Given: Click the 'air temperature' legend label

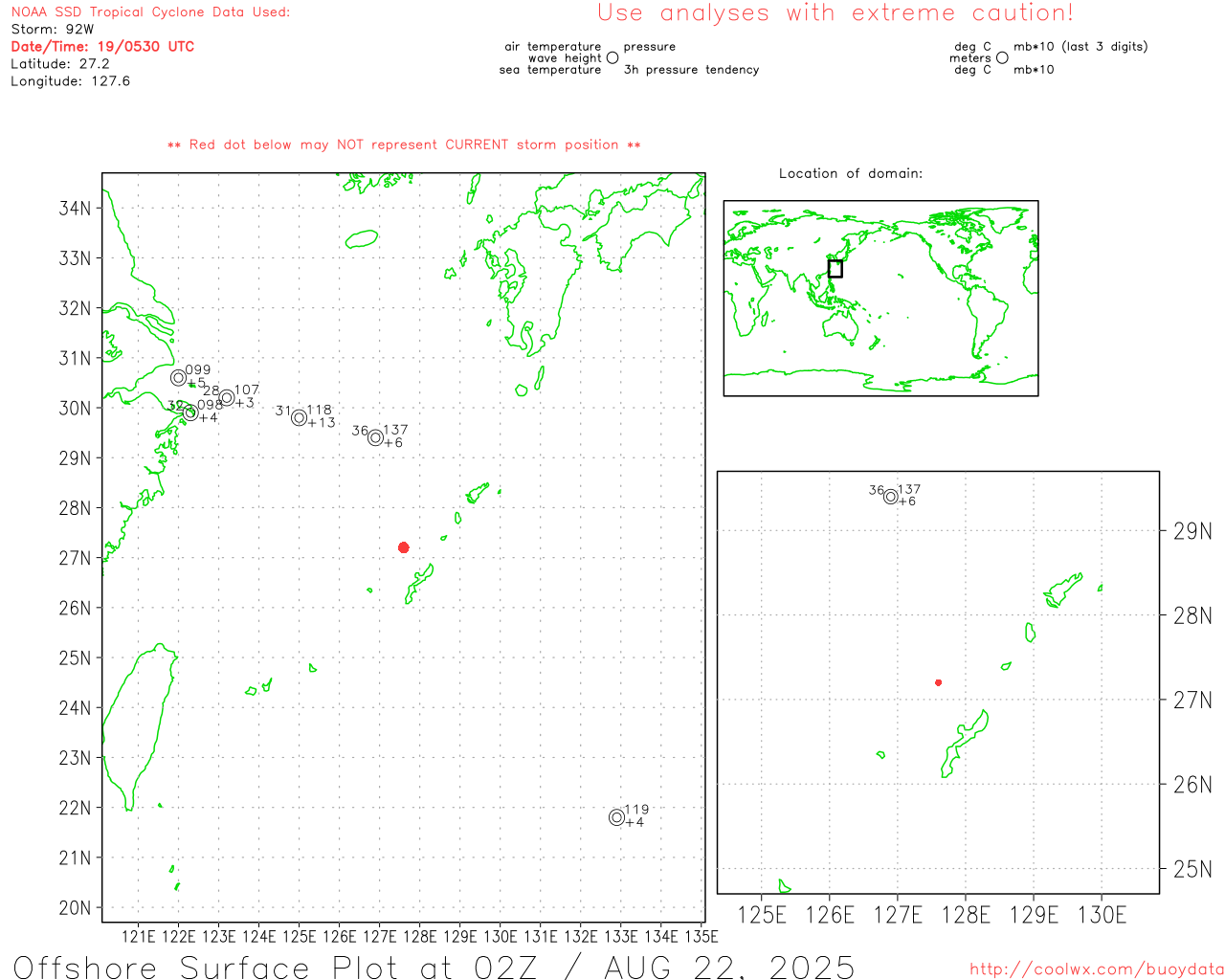Looking at the screenshot, I should tap(553, 47).
